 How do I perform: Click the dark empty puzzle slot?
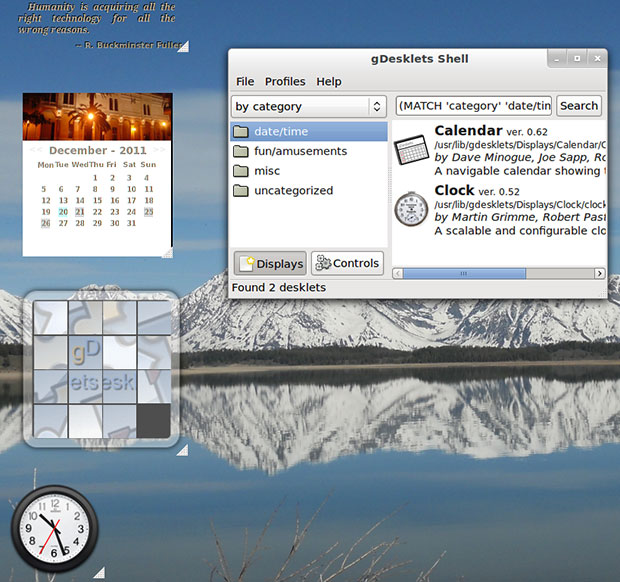tap(153, 421)
